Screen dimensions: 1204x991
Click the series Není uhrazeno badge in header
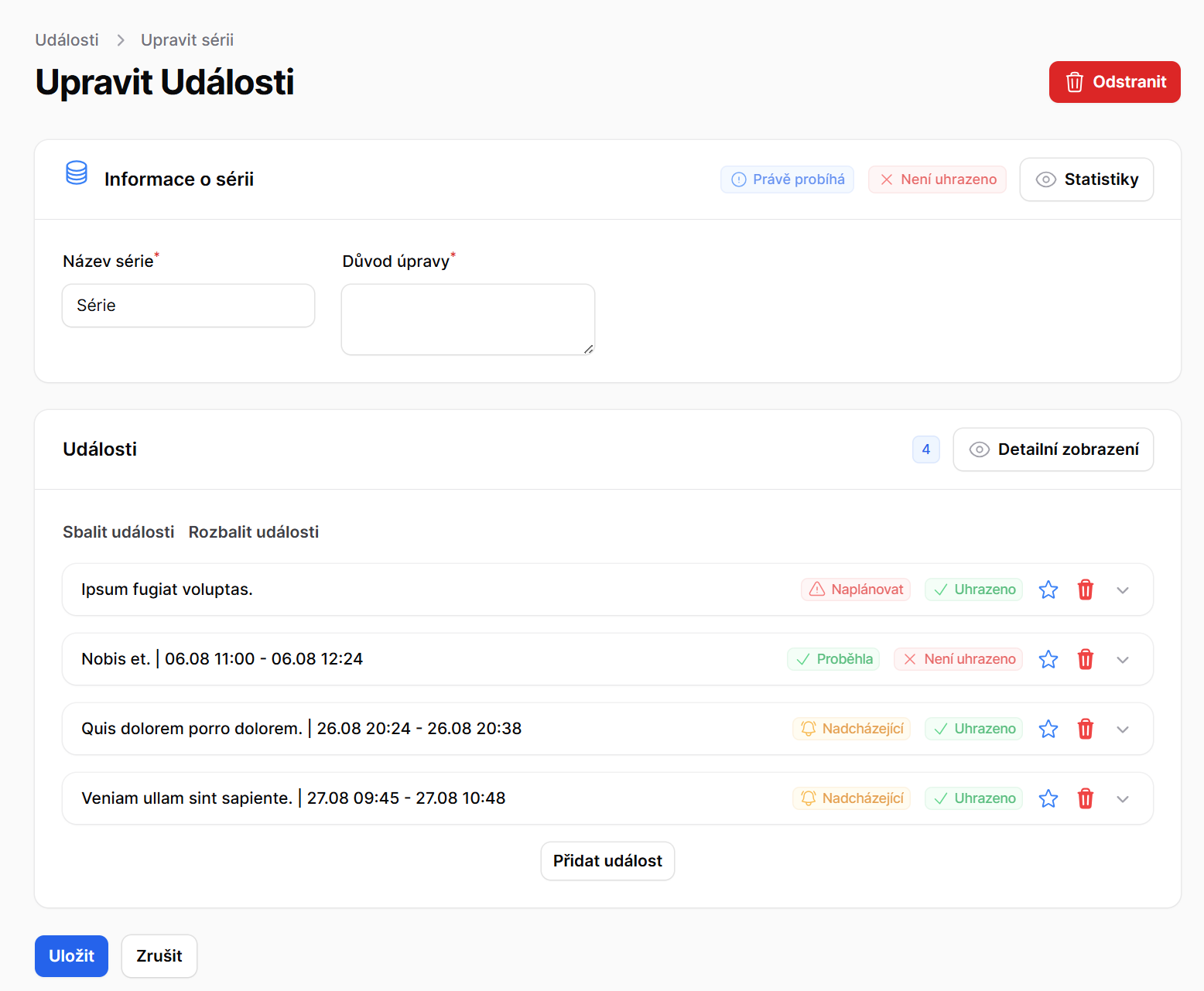point(937,179)
